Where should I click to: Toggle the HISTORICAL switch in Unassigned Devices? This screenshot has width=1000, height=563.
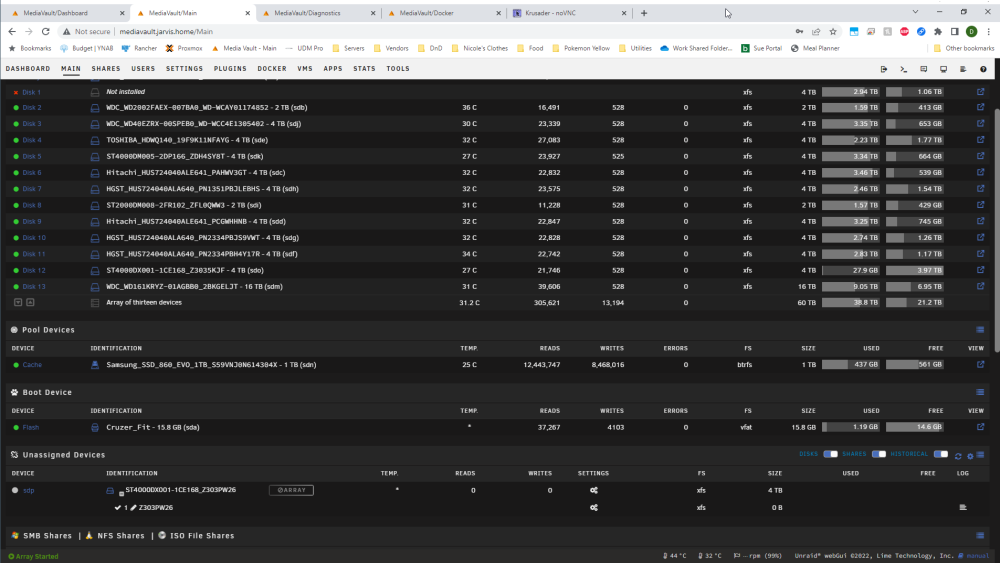[x=941, y=454]
